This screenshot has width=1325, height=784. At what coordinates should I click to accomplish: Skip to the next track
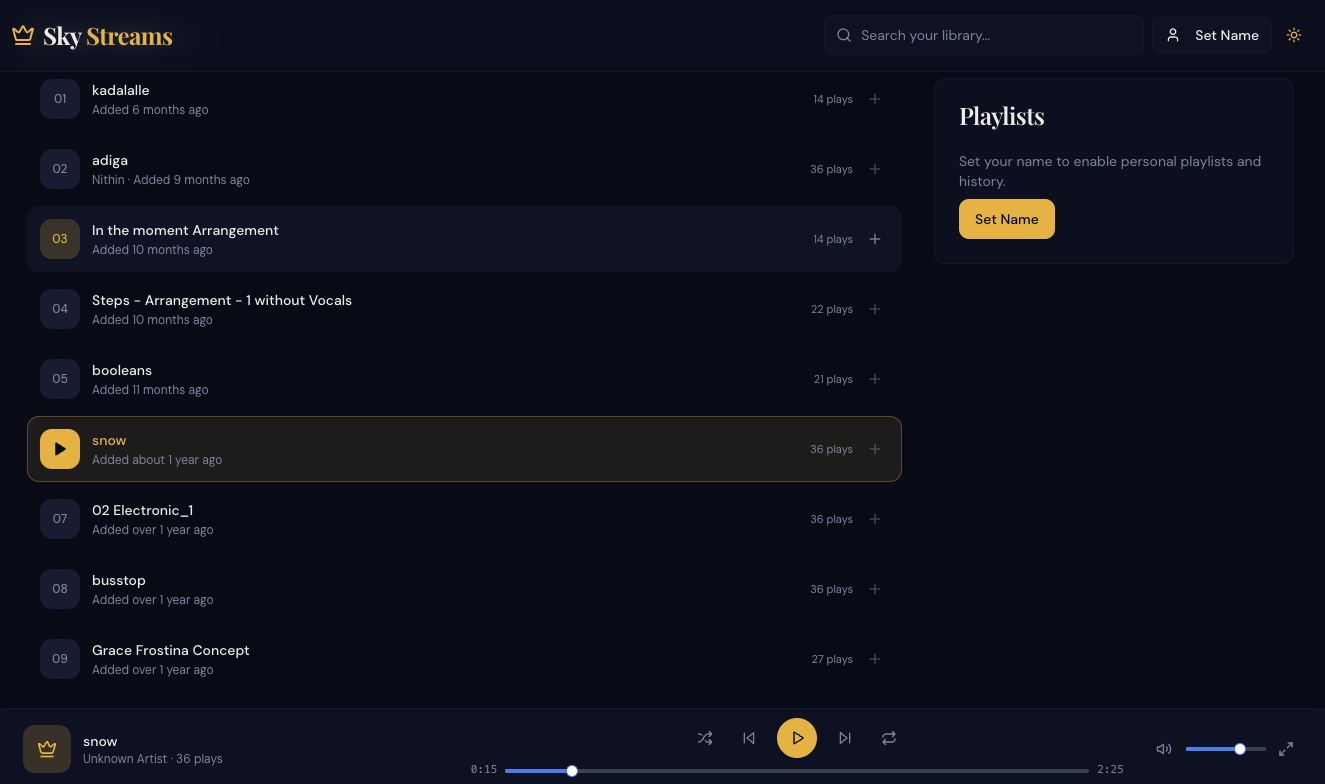point(845,738)
